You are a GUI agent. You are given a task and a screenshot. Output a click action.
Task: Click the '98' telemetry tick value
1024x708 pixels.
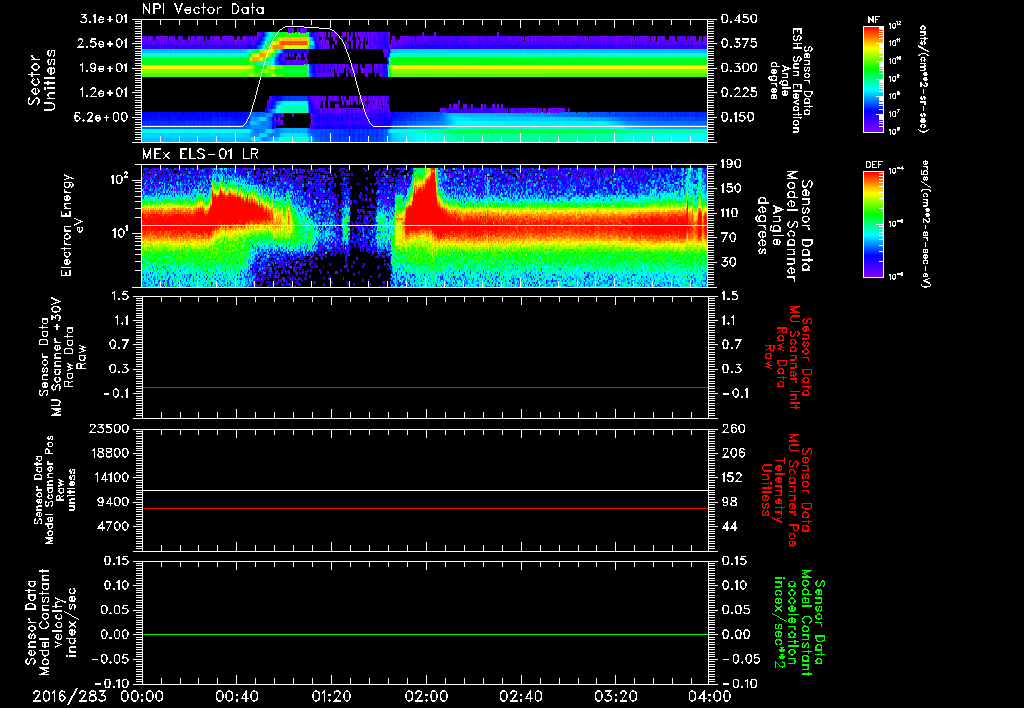729,502
